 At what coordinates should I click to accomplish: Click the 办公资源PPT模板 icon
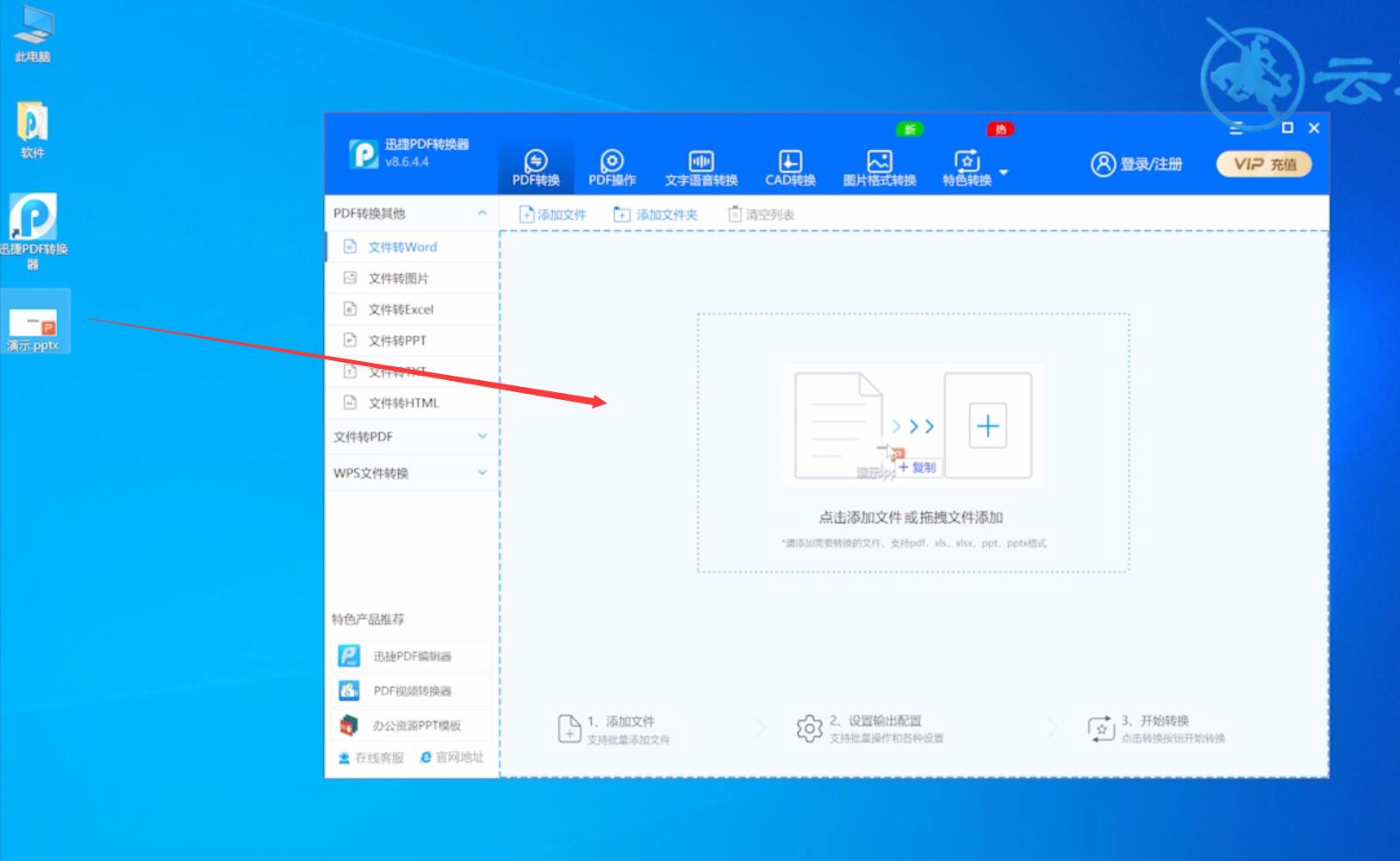349,726
